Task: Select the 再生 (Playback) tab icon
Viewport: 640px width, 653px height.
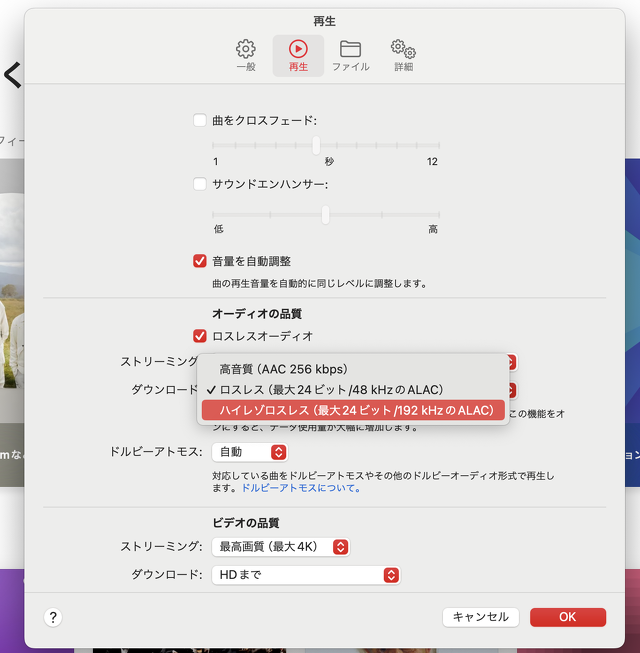Action: coord(298,55)
